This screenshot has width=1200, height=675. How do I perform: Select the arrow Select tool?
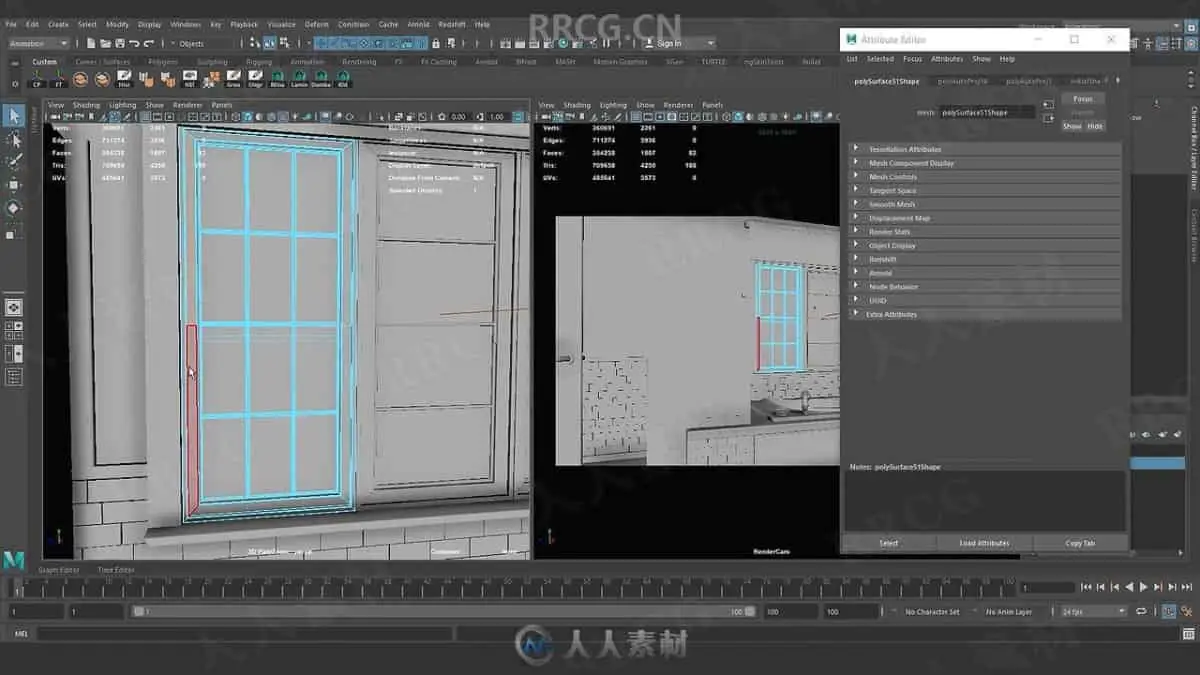(x=14, y=116)
